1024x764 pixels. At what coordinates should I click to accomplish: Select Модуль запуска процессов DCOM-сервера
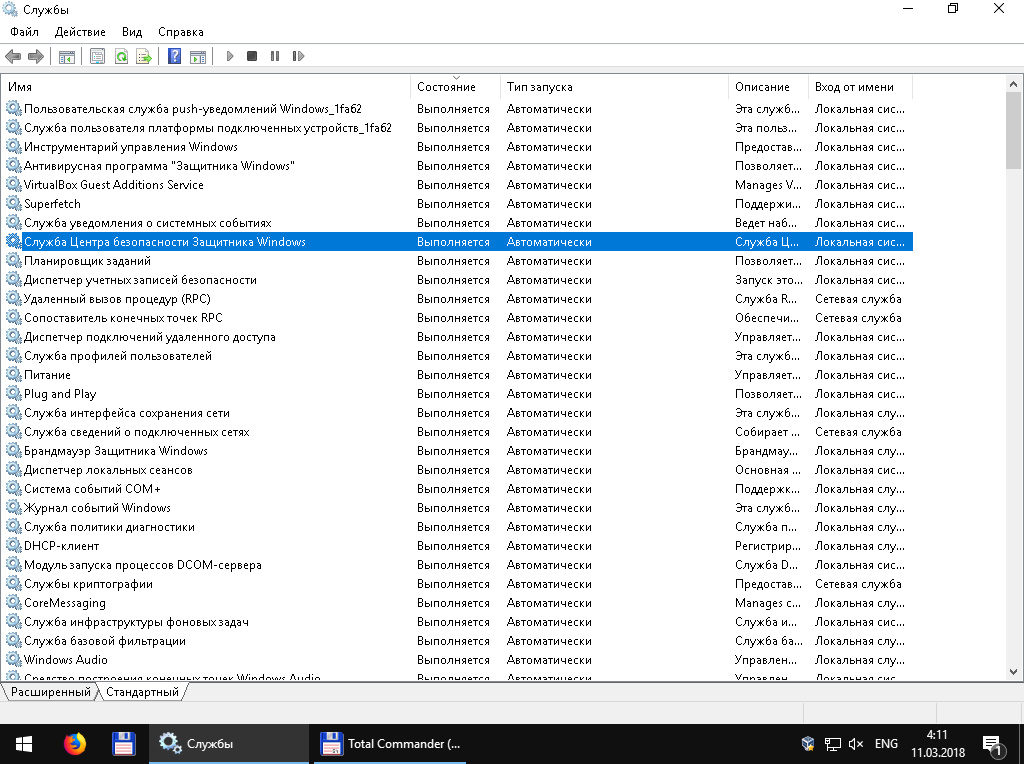click(143, 565)
